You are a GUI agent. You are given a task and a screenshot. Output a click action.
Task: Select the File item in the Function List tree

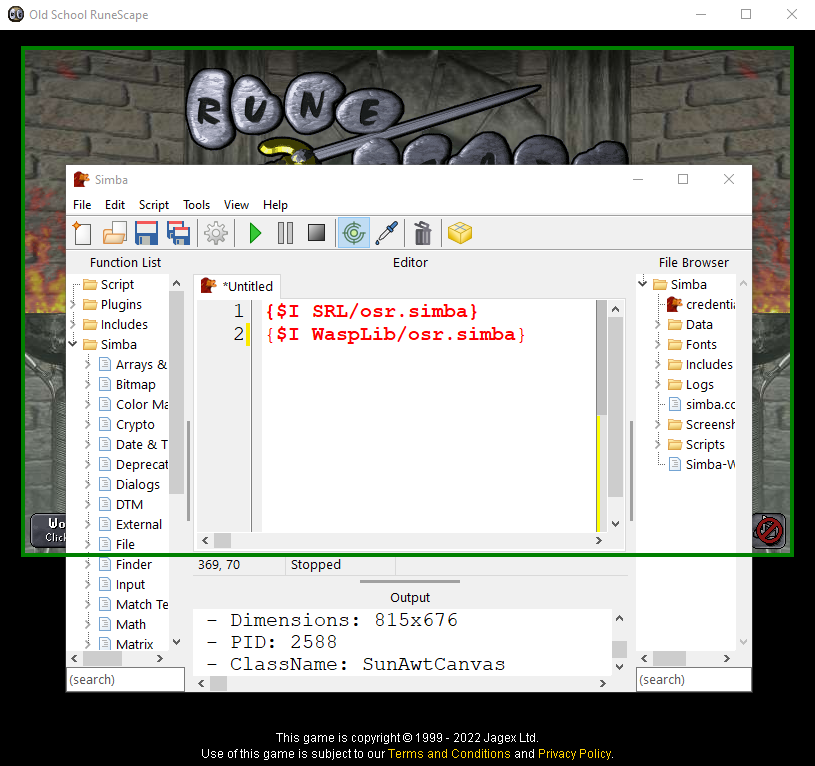tap(117, 544)
